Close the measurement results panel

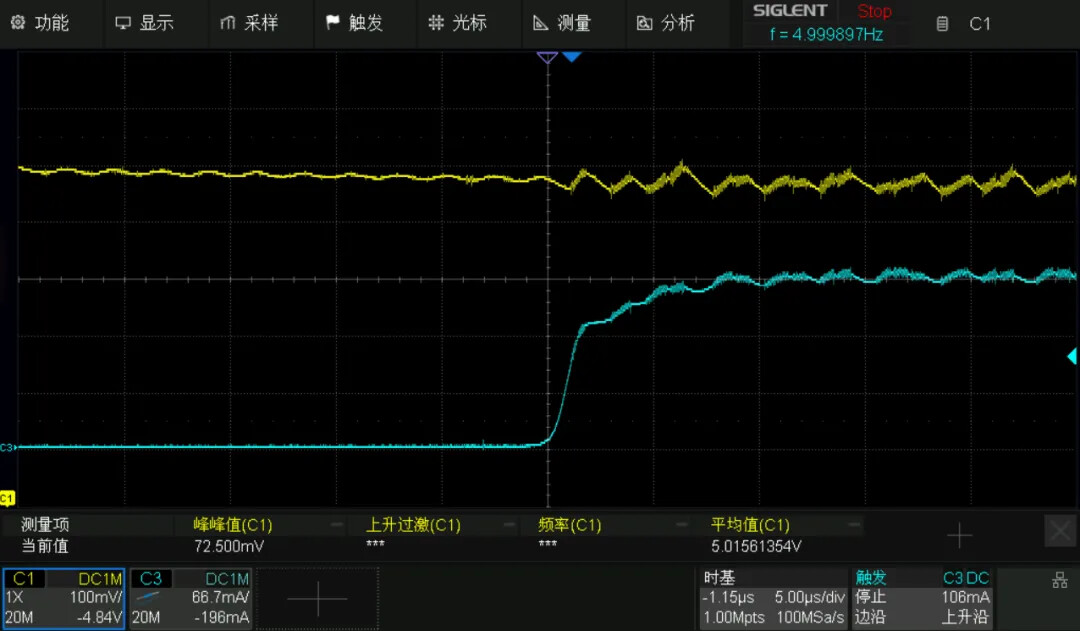pos(1059,531)
